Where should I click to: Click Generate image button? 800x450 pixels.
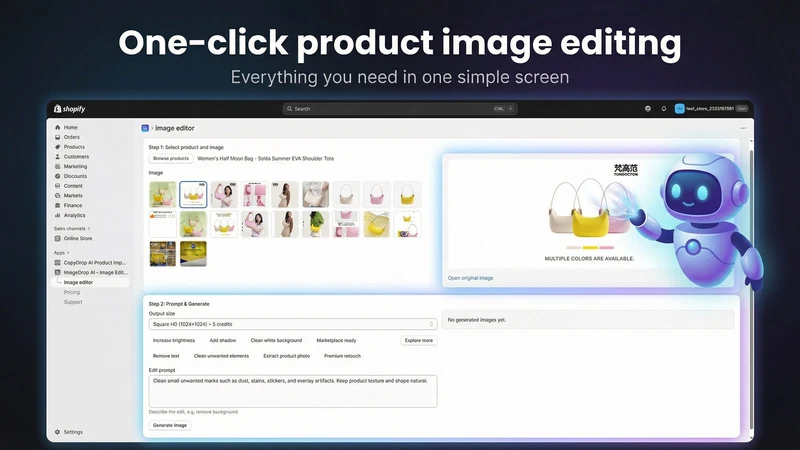[x=170, y=426]
